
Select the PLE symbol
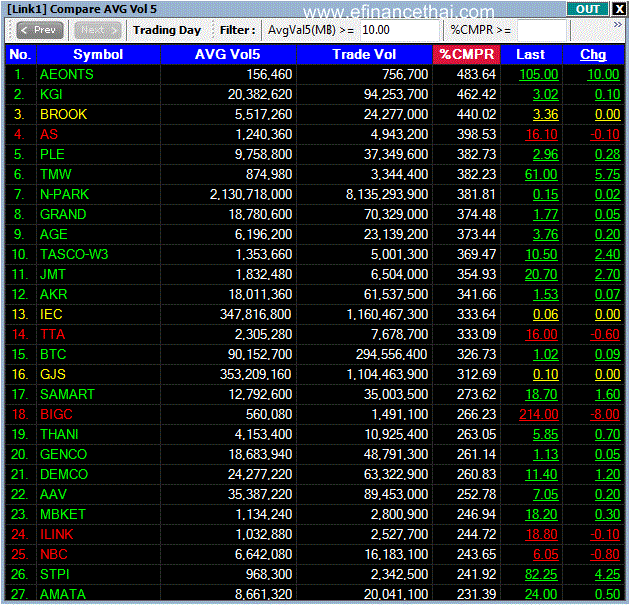tap(52, 154)
